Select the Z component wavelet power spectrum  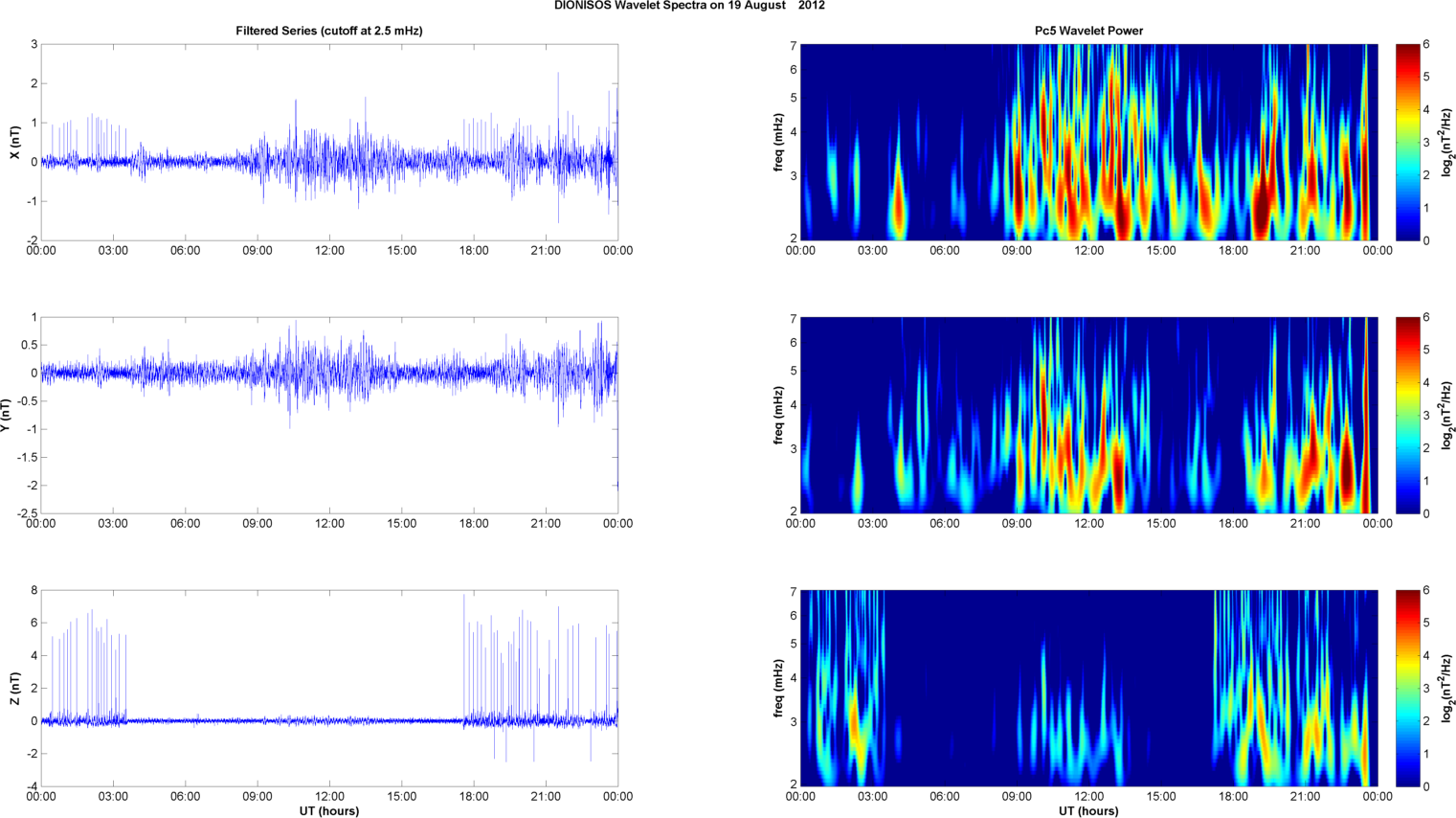click(x=1088, y=689)
